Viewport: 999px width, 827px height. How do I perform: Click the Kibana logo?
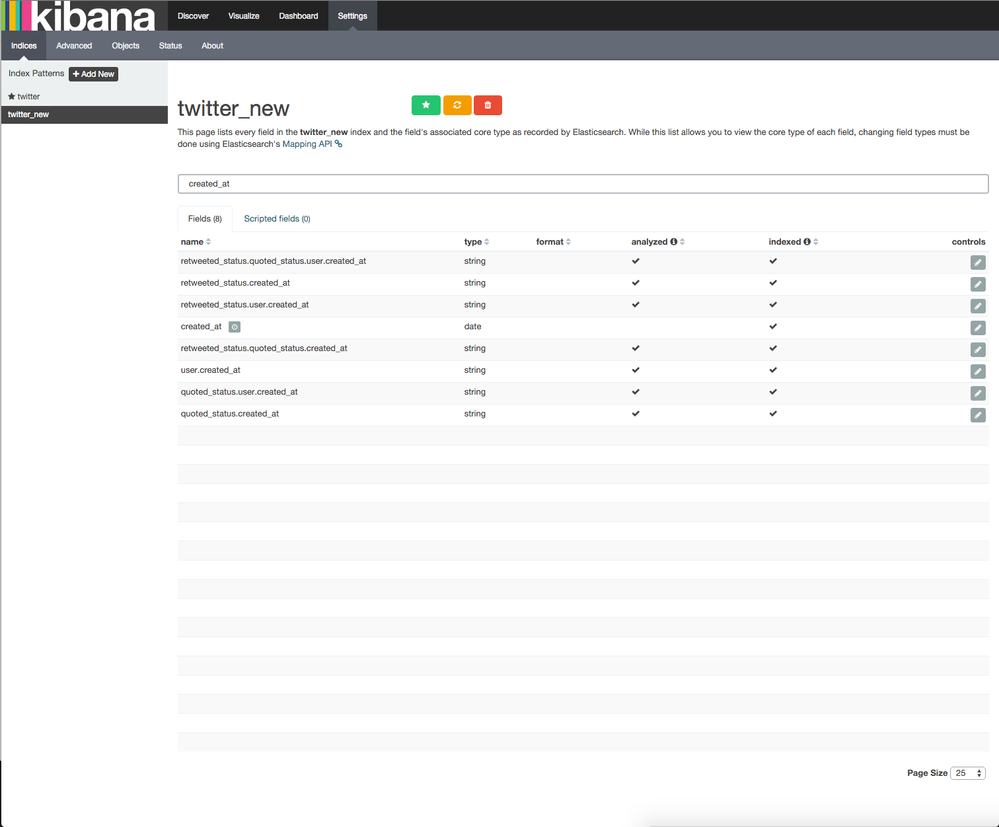pos(80,15)
